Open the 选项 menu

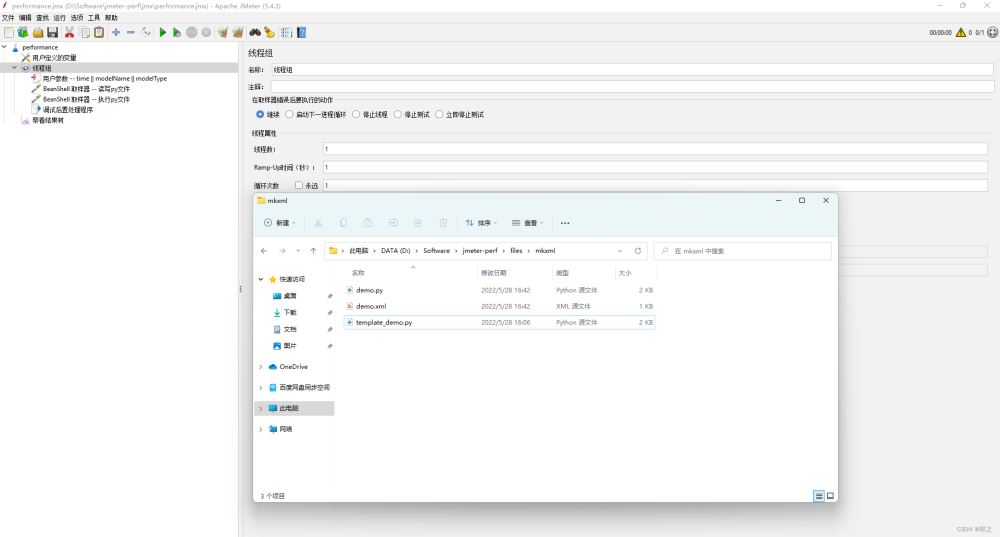77,18
